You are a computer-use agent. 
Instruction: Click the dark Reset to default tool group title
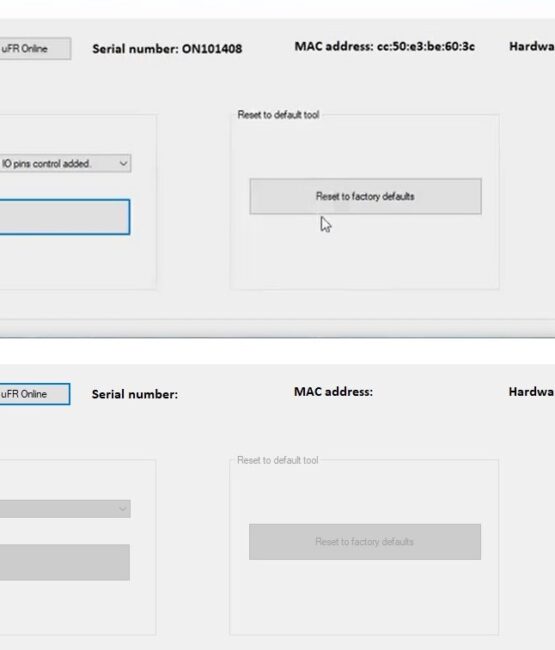pos(278,115)
